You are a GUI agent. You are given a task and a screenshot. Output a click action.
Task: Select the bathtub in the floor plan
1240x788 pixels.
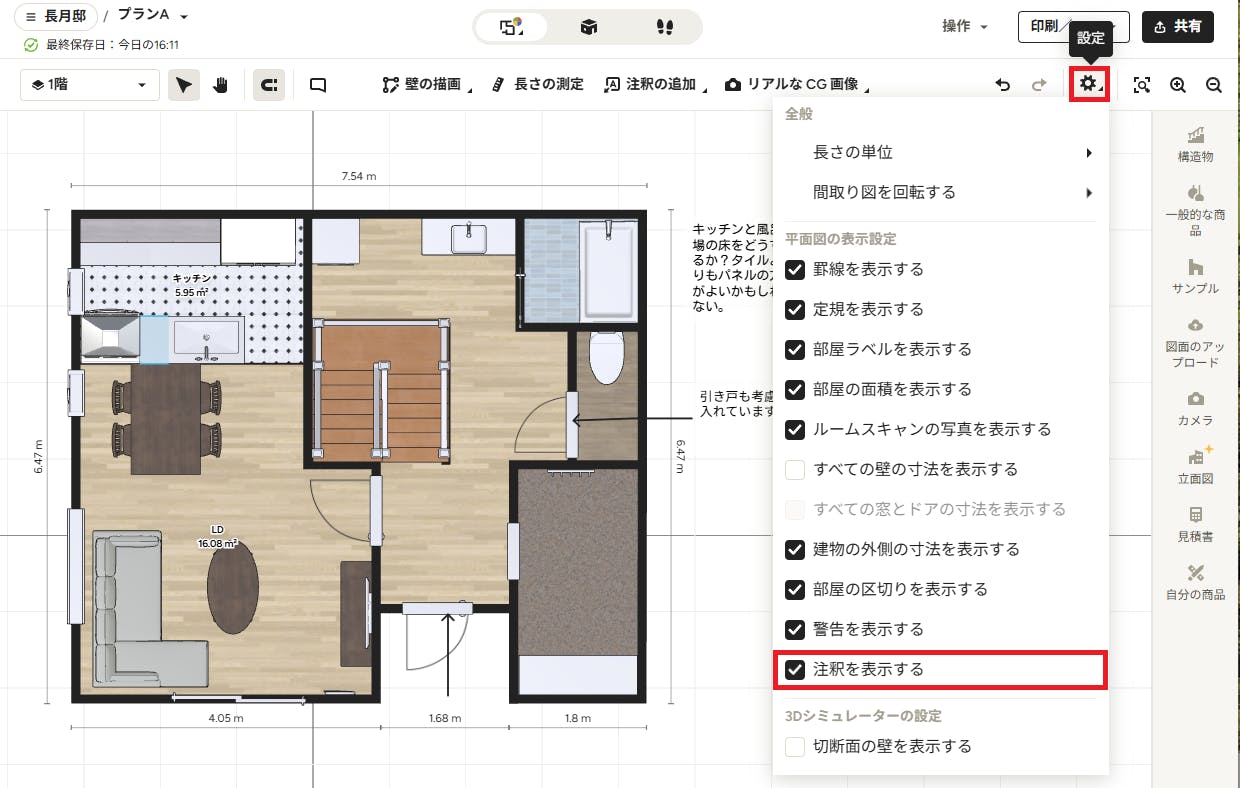coord(608,270)
